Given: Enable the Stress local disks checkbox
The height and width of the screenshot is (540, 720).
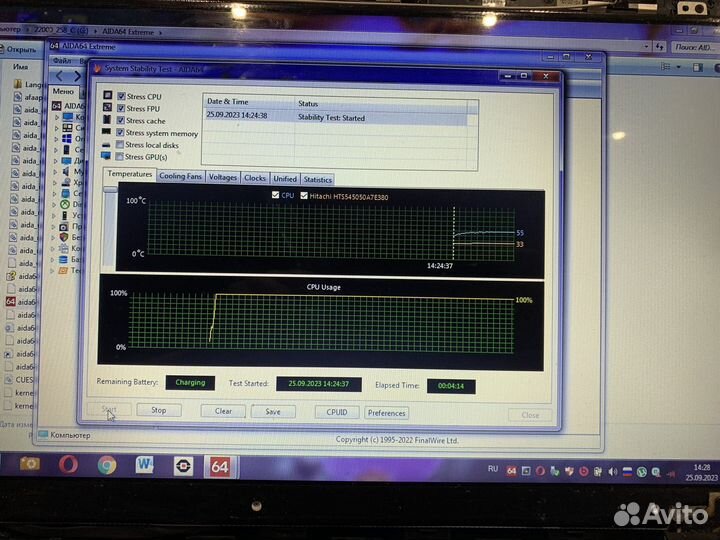Looking at the screenshot, I should (x=121, y=145).
